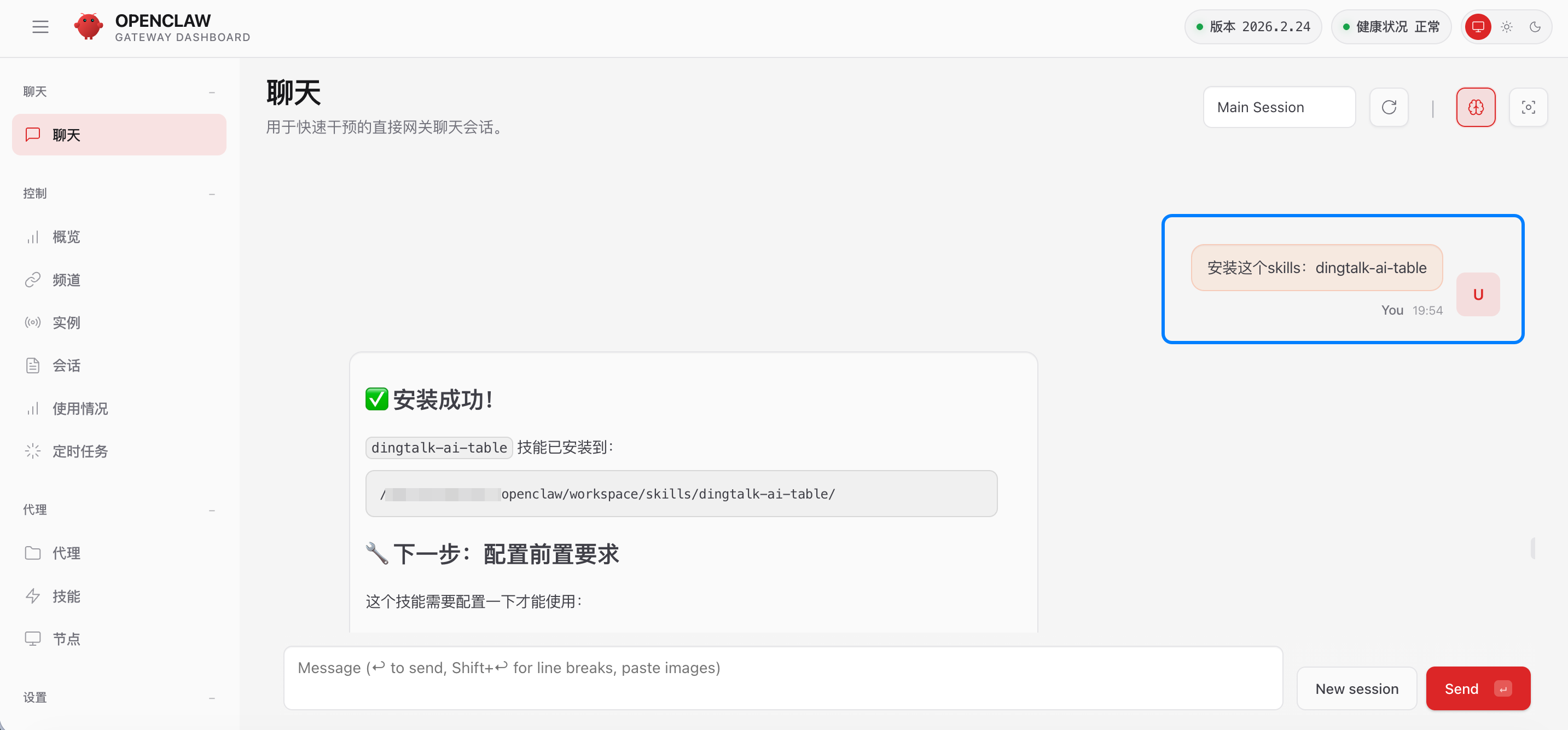
Task: Open 技能 with lightning icon
Action: coord(66,596)
